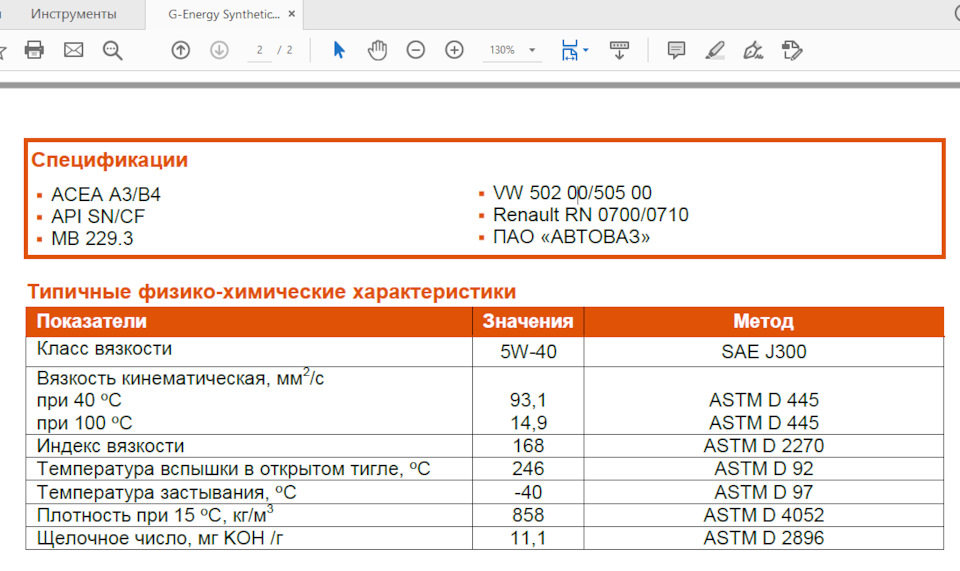The height and width of the screenshot is (571, 960).
Task: Click the Метод column header
Action: 763,321
